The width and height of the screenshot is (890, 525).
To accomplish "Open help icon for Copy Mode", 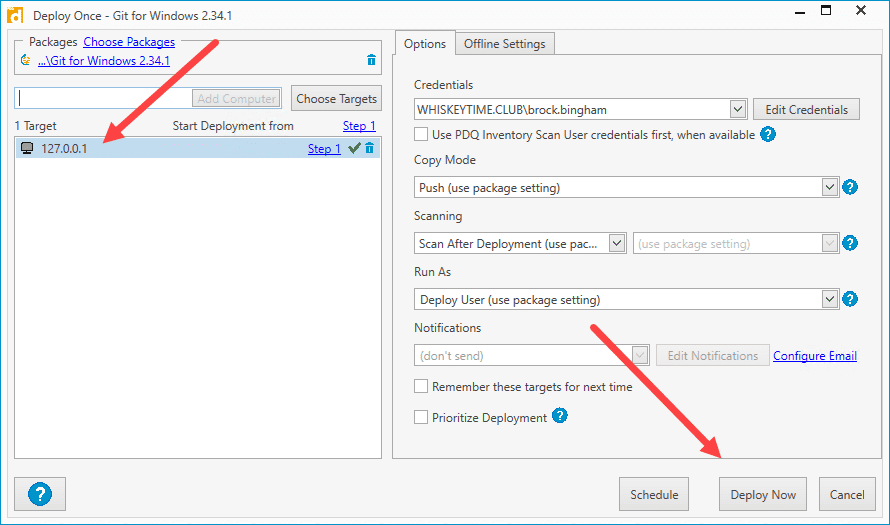I will pyautogui.click(x=850, y=187).
